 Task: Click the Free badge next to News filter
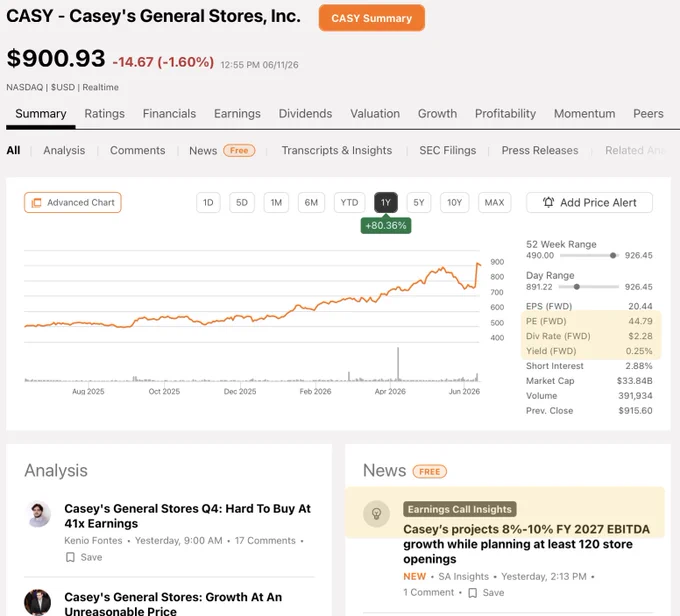tap(239, 151)
